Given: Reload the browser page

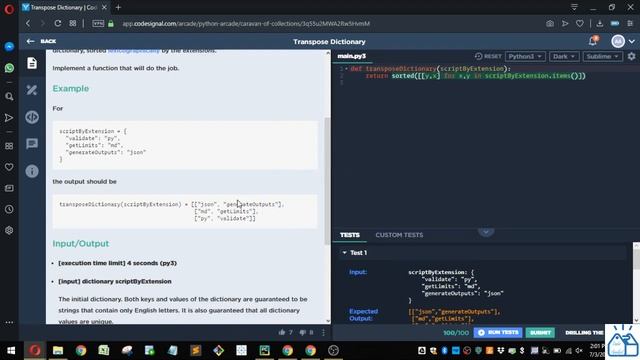Looking at the screenshot, I should [x=58, y=23].
